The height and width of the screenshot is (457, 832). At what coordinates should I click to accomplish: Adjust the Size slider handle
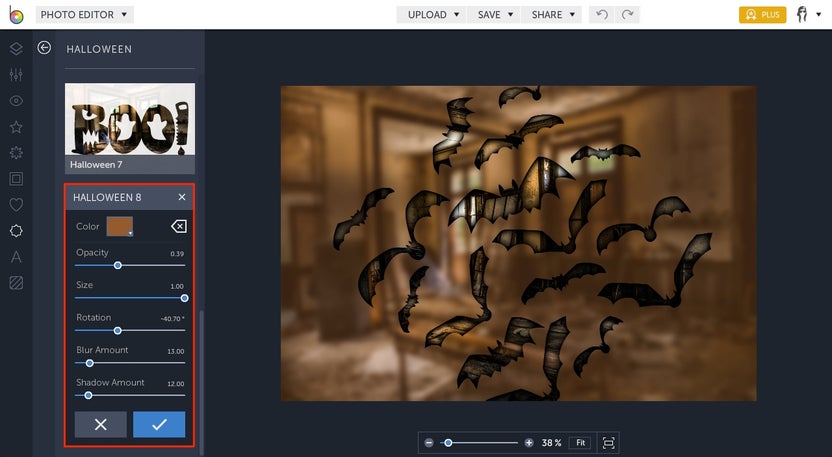185,298
